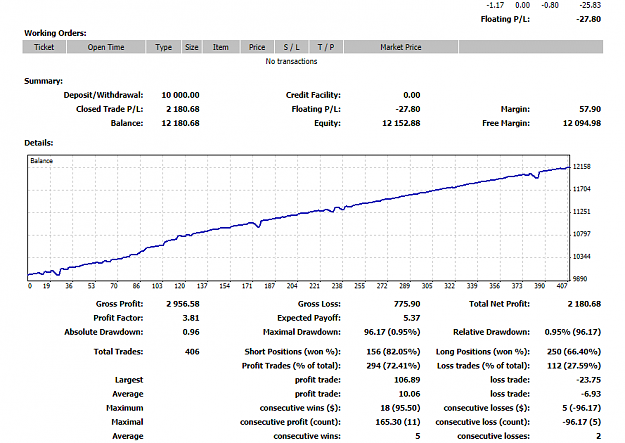Select the Expected Payoff value 5.37

pos(412,318)
